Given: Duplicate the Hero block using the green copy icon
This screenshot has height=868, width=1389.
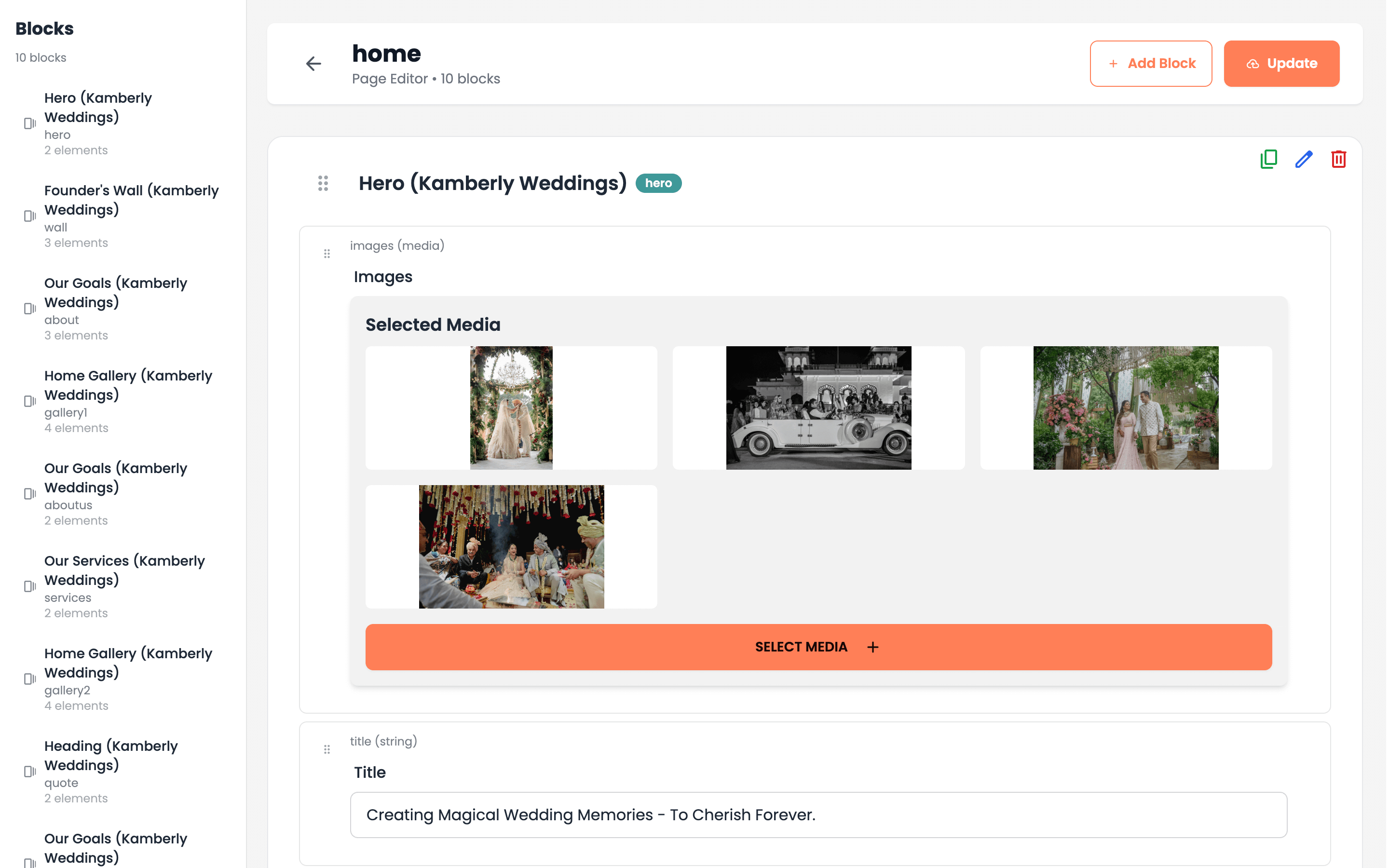Looking at the screenshot, I should 1268,159.
